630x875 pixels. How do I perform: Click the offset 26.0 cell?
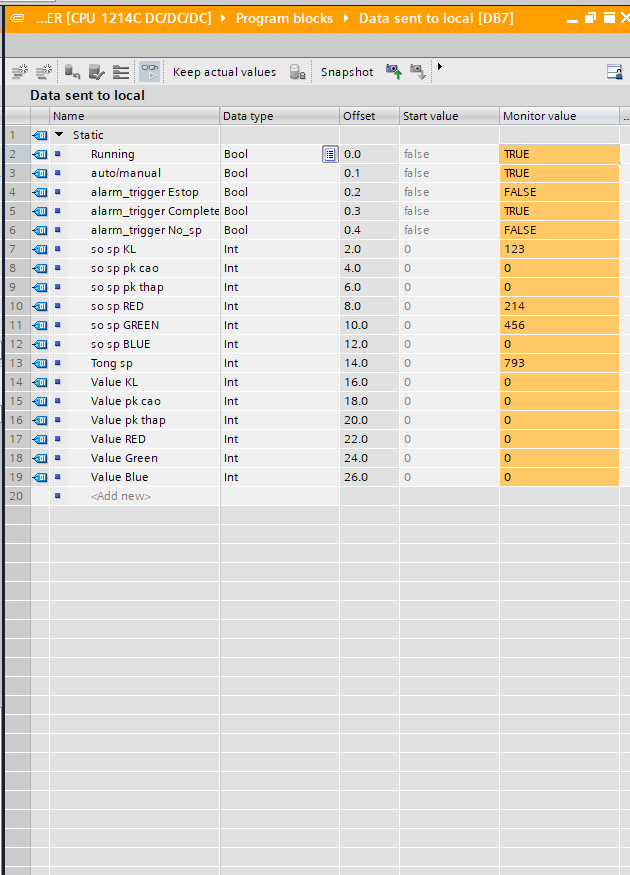pyautogui.click(x=369, y=477)
